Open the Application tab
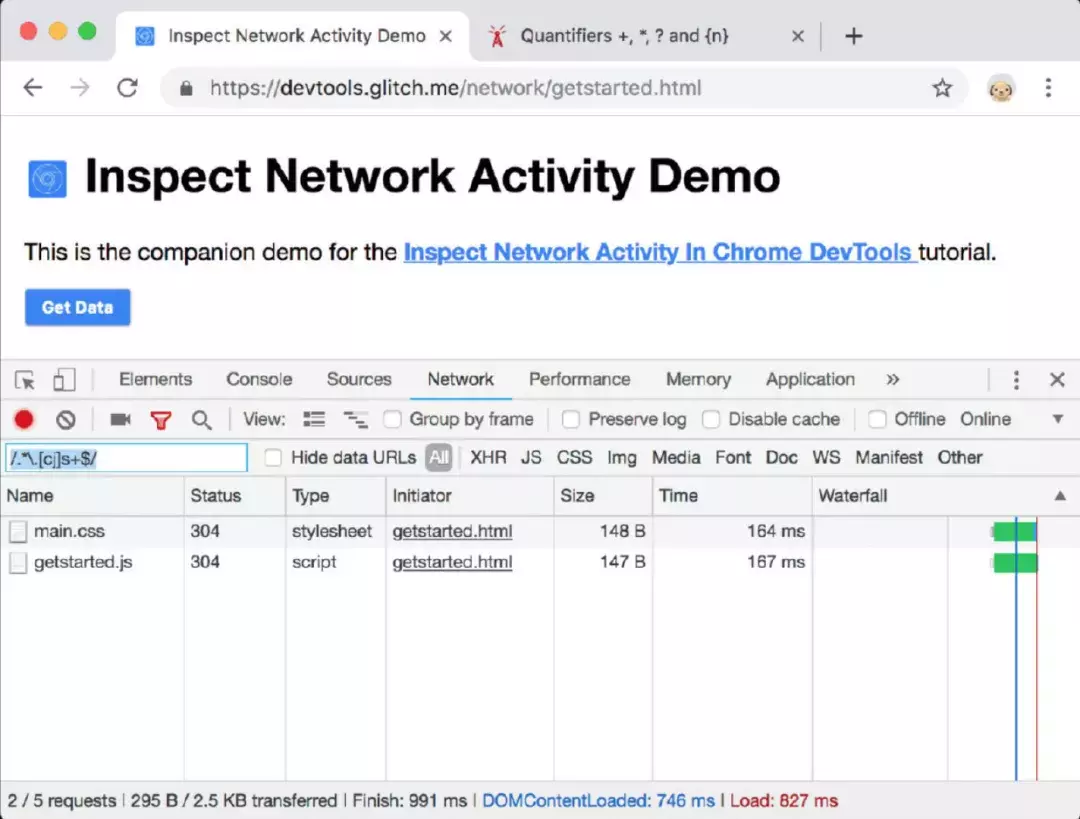 [x=810, y=380]
